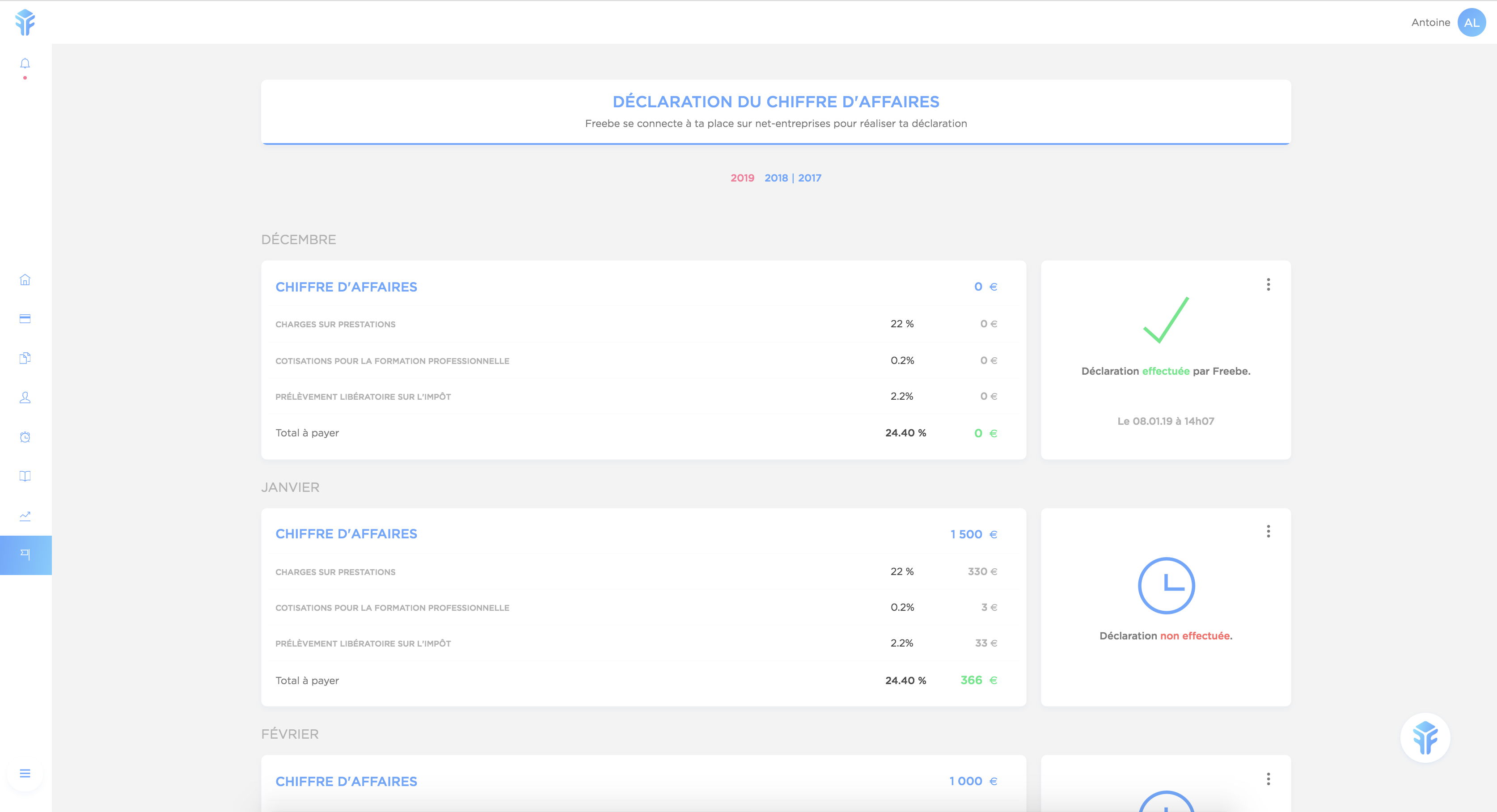This screenshot has width=1497, height=812.
Task: Click 'Déclaration effectuée par Freebe.' text
Action: click(1166, 371)
